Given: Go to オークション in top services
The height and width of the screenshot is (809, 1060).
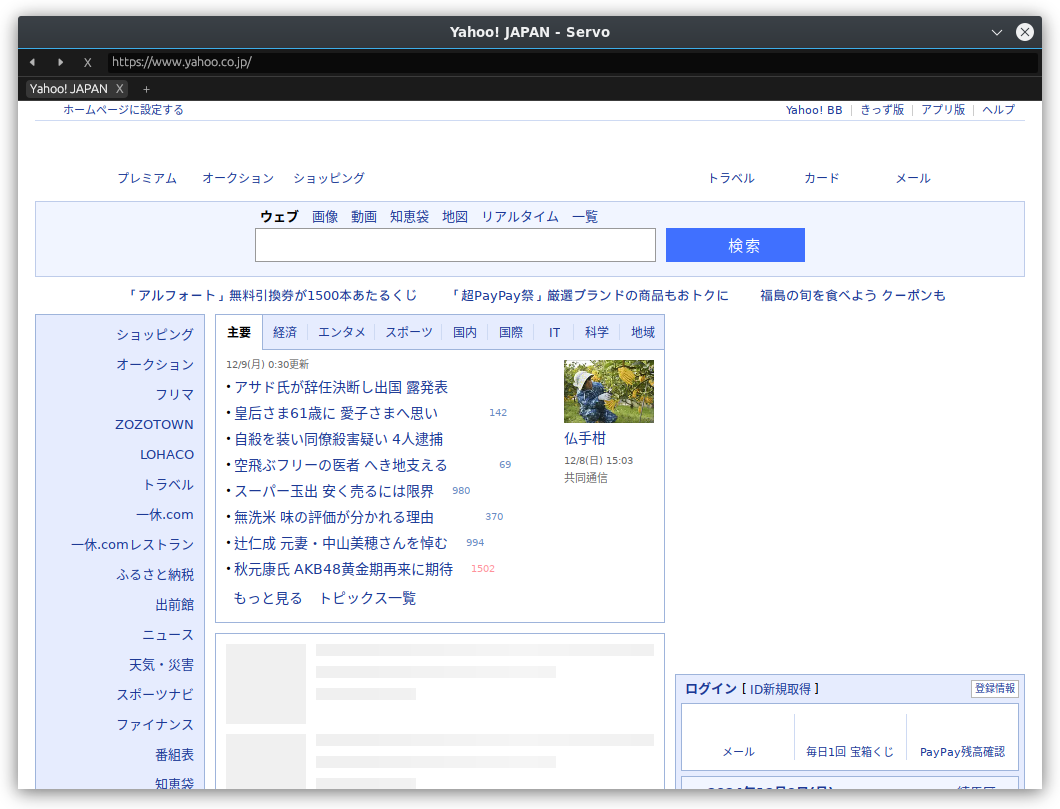Looking at the screenshot, I should (x=238, y=178).
